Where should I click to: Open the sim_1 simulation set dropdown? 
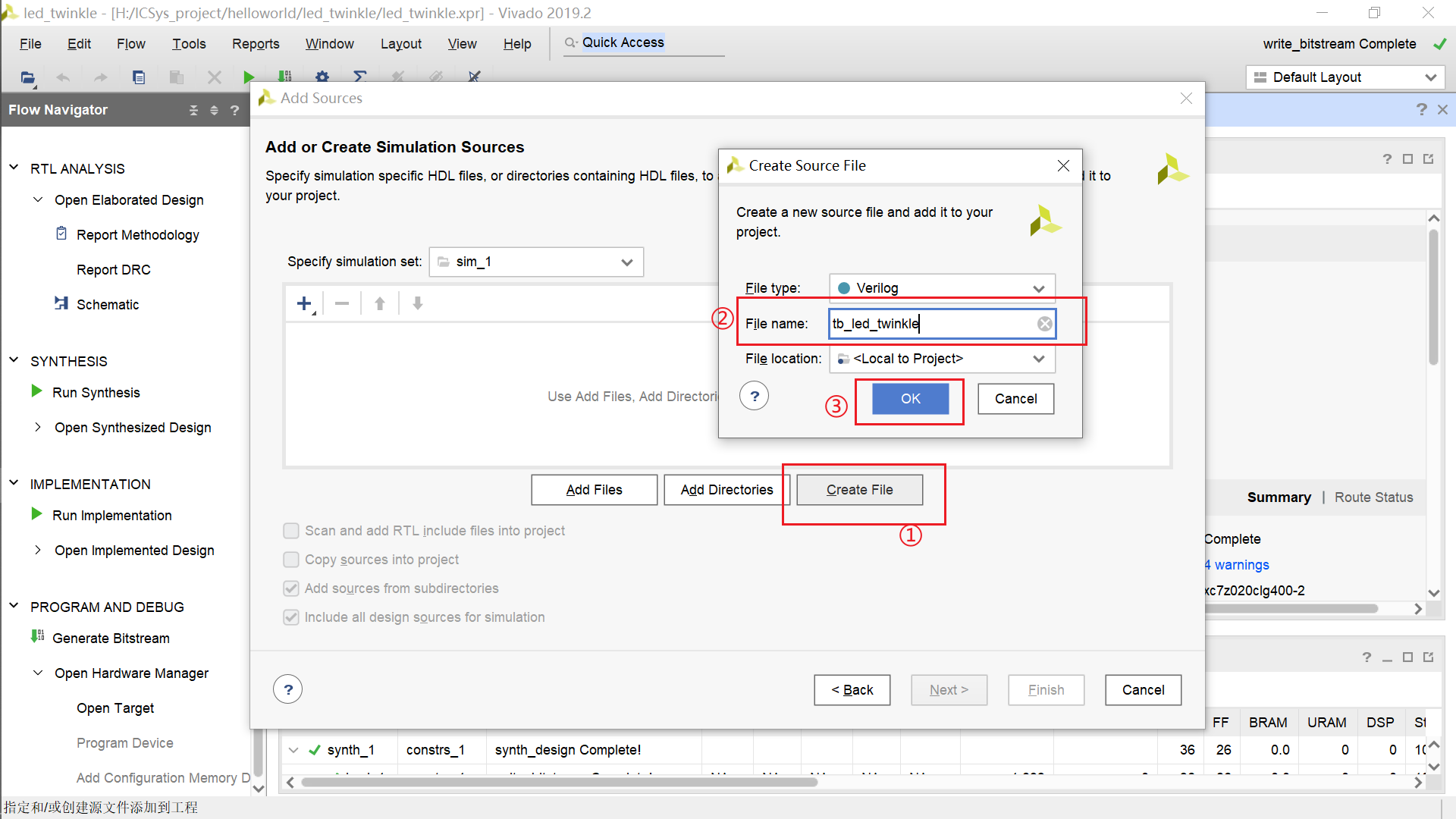click(536, 262)
